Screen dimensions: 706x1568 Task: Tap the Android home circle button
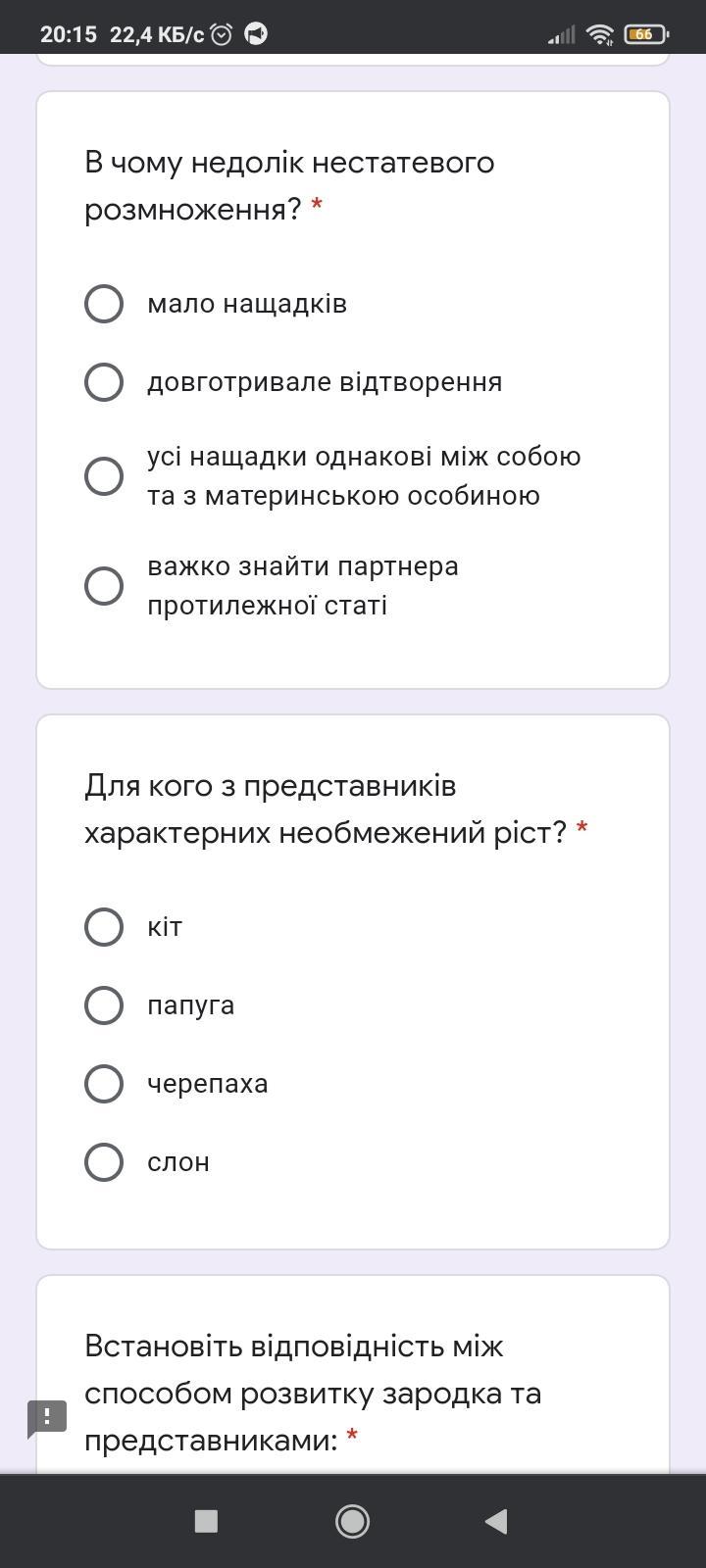(353, 1521)
